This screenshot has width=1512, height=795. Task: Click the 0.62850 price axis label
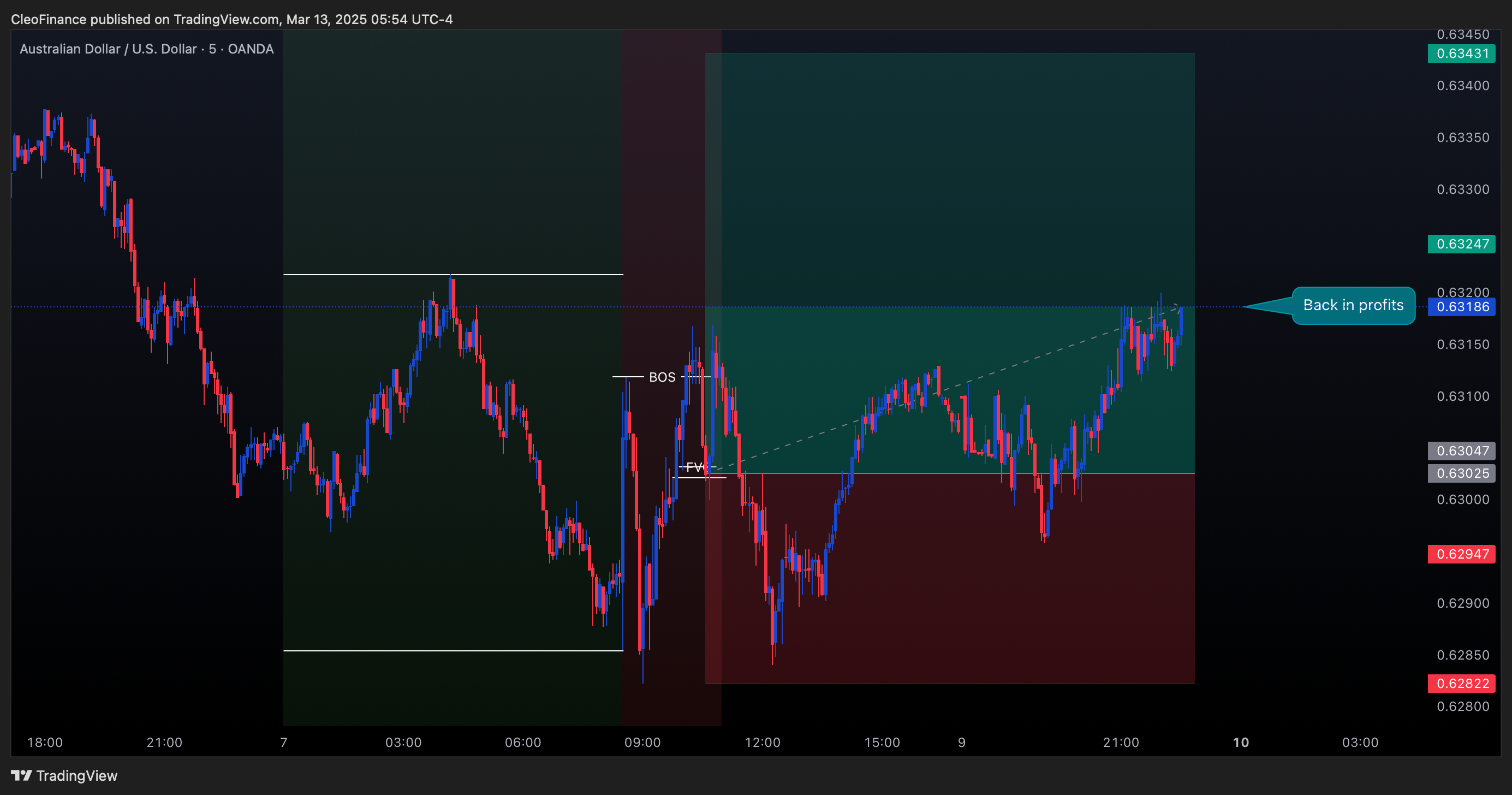point(1463,655)
